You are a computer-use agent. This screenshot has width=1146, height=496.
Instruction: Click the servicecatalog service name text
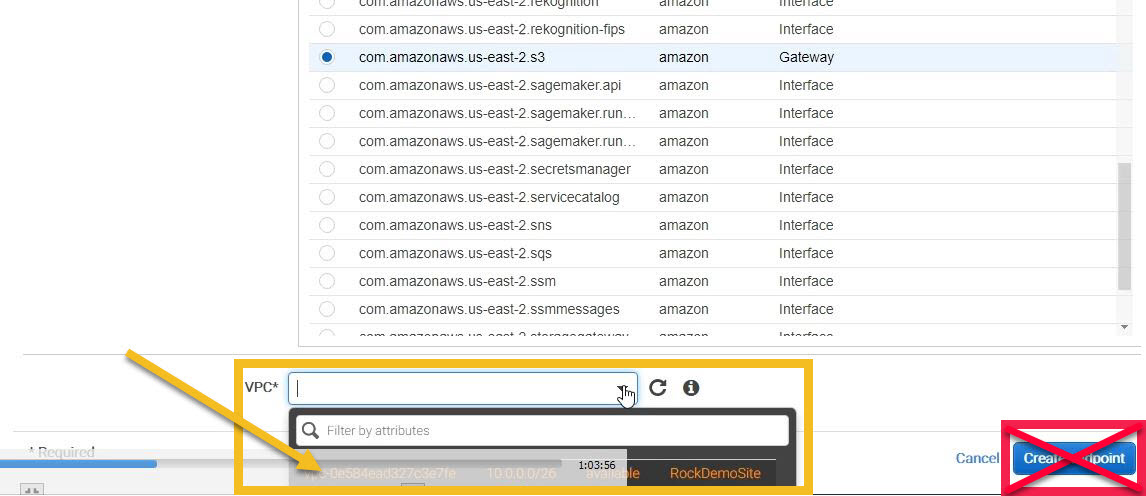pyautogui.click(x=489, y=197)
